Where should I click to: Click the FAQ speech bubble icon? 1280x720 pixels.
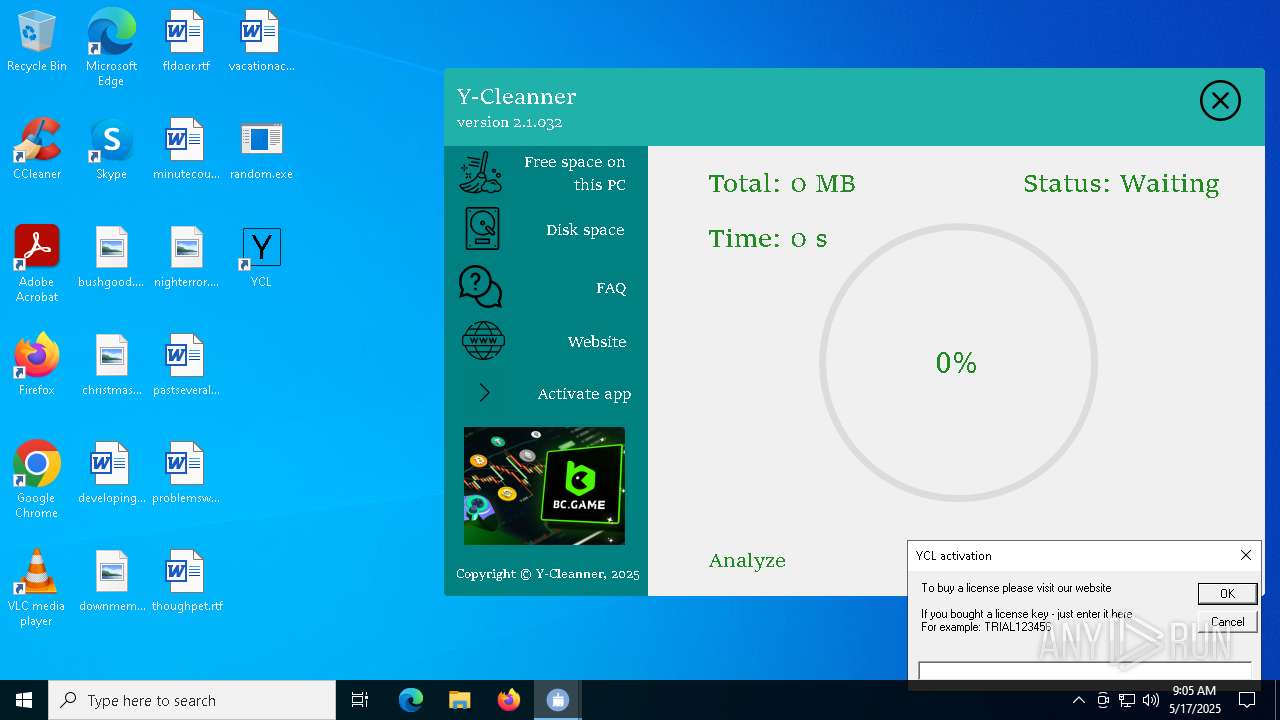(481, 287)
